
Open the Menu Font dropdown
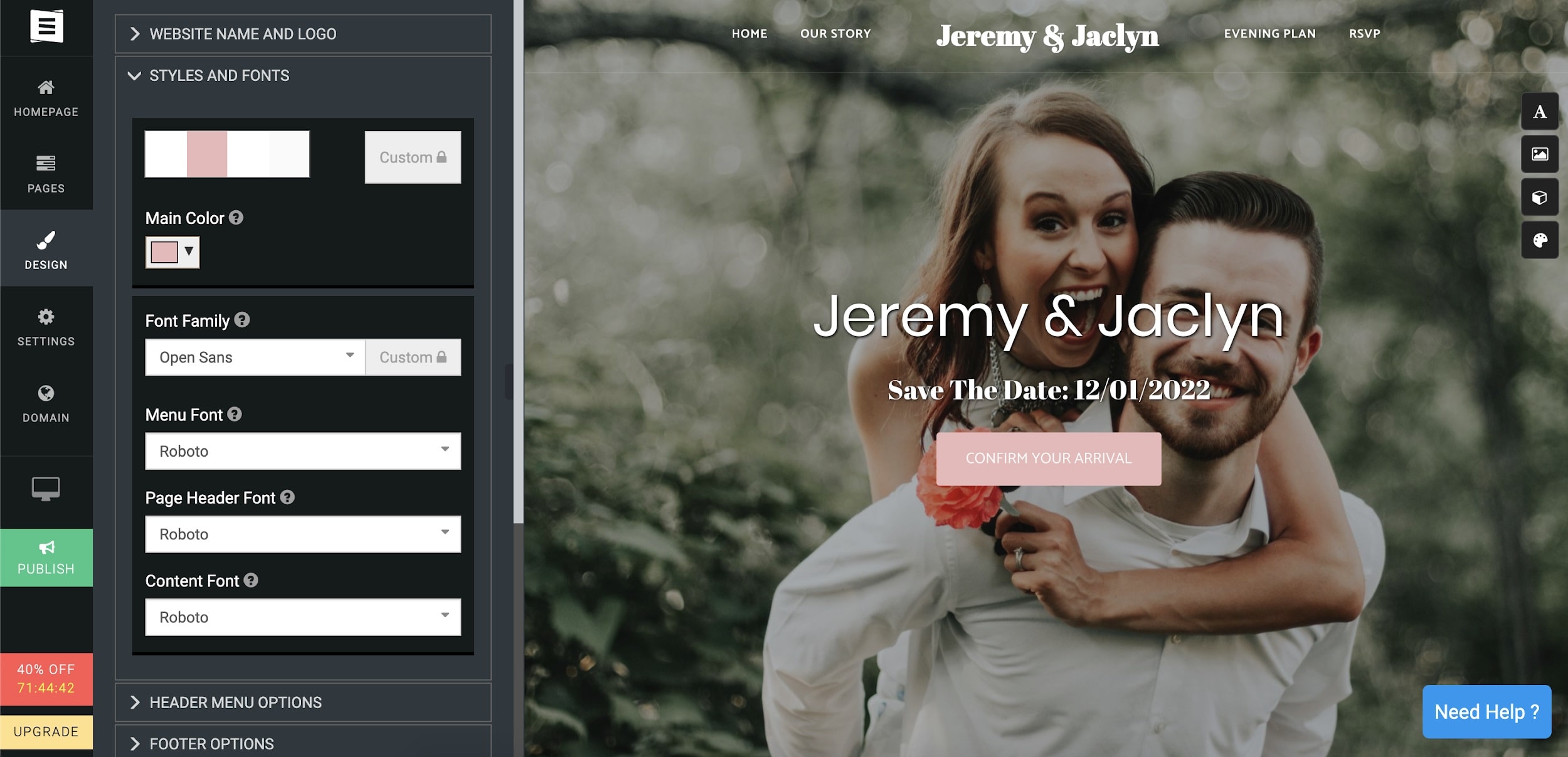[x=302, y=450]
